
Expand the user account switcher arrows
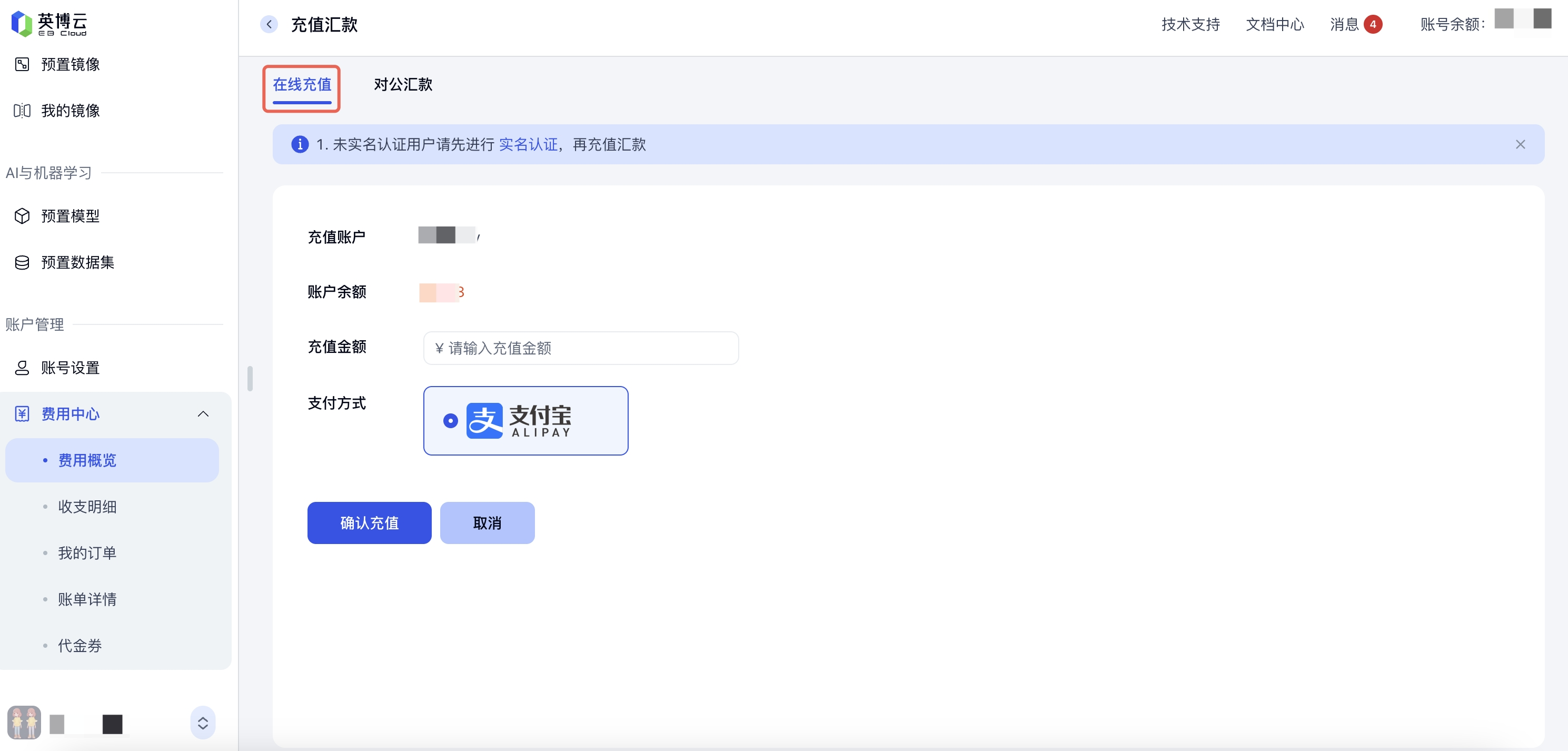(203, 723)
